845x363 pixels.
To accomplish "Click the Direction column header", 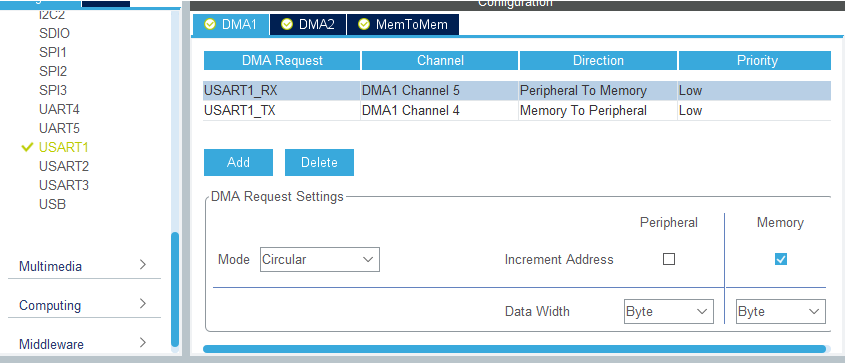I will [x=598, y=60].
